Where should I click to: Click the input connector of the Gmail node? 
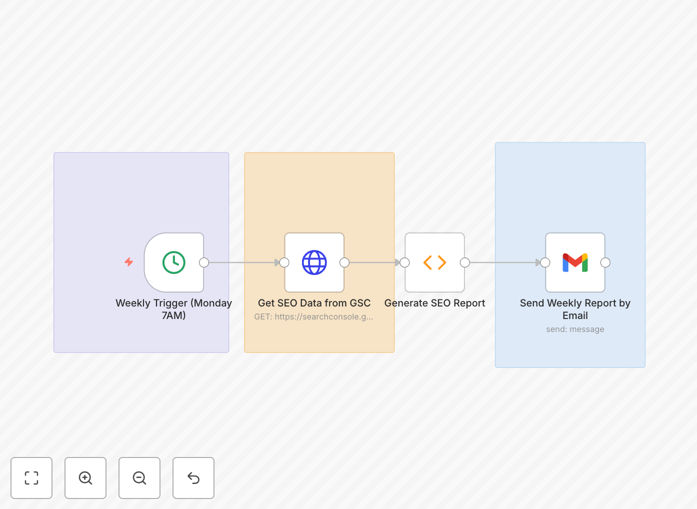(545, 262)
